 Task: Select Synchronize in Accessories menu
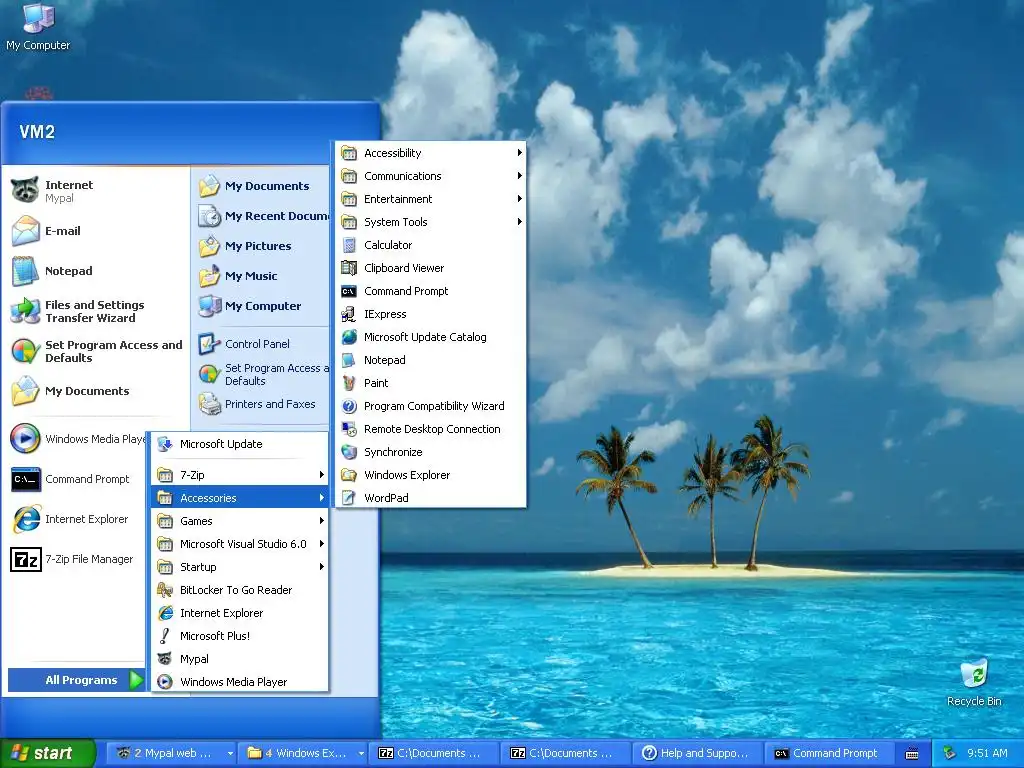(430, 452)
